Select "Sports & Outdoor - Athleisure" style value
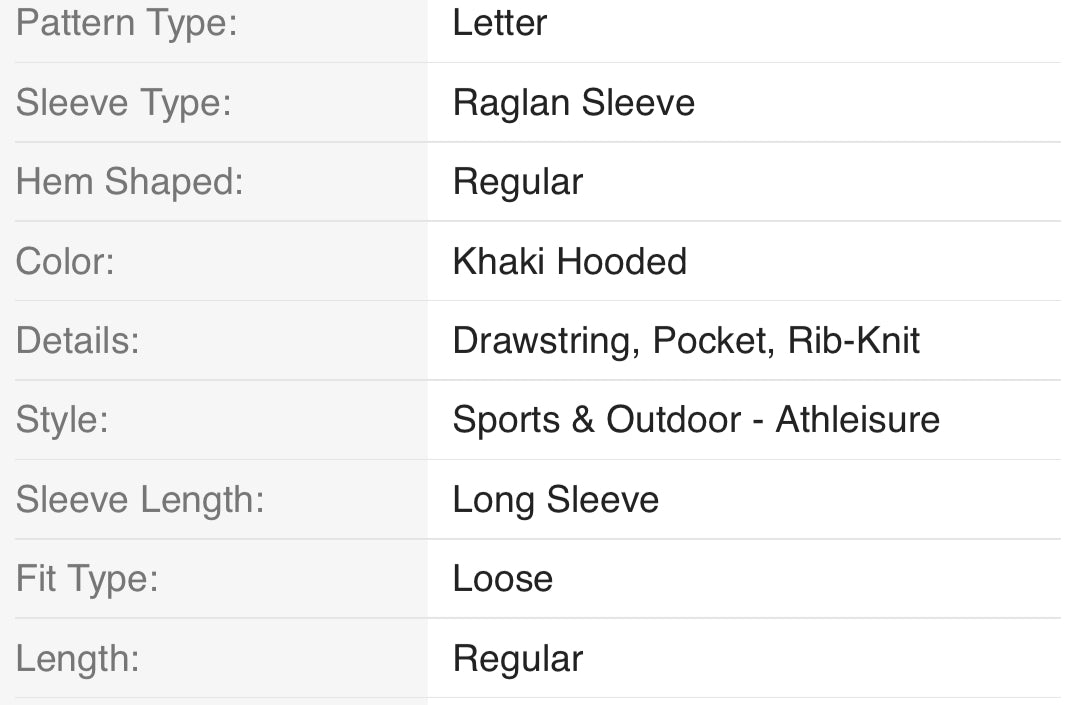 point(695,420)
